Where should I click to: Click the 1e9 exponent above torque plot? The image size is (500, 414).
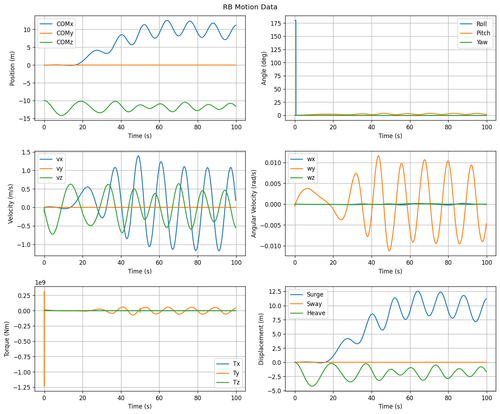tap(40, 283)
